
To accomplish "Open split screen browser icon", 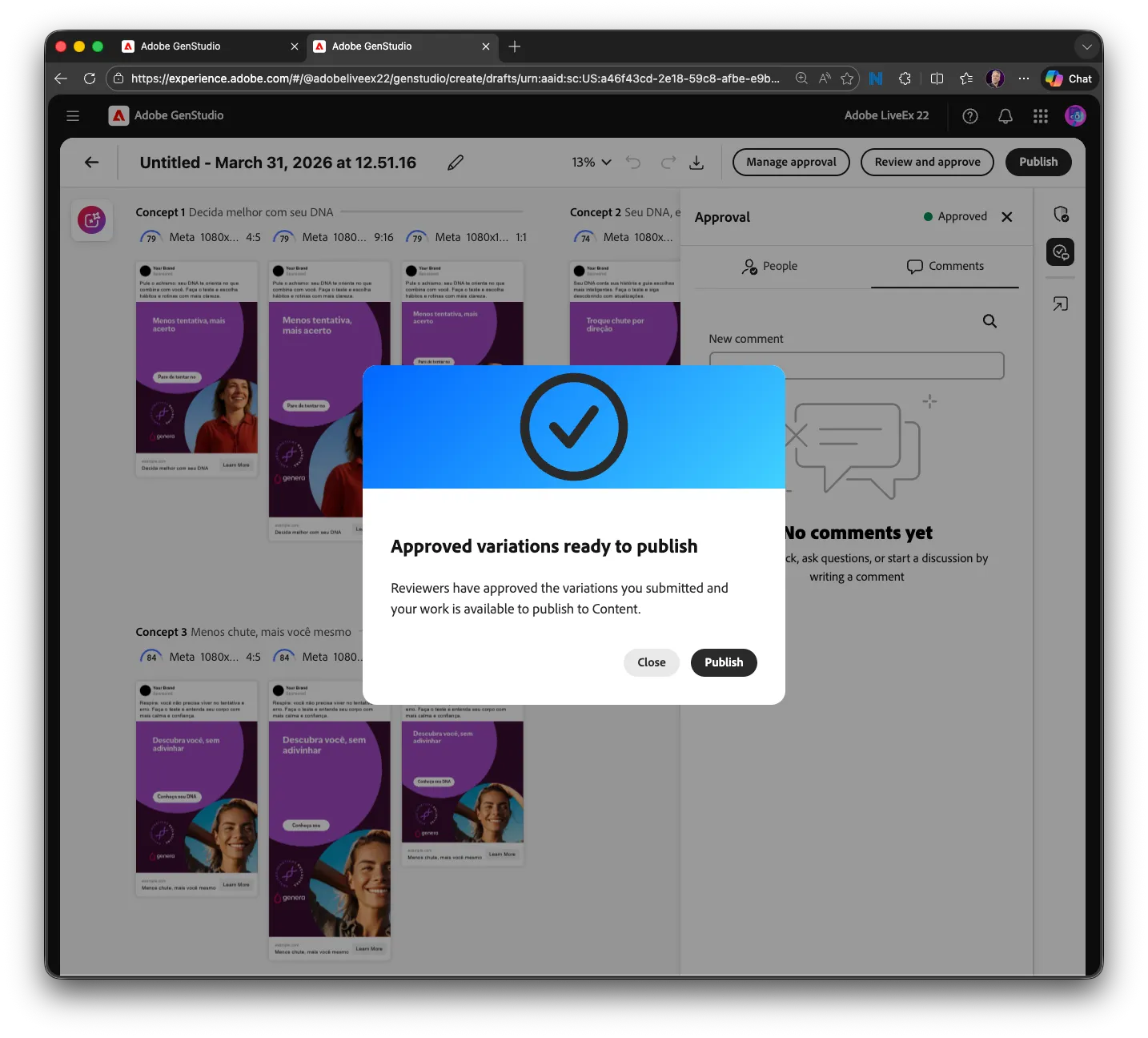I will point(937,78).
